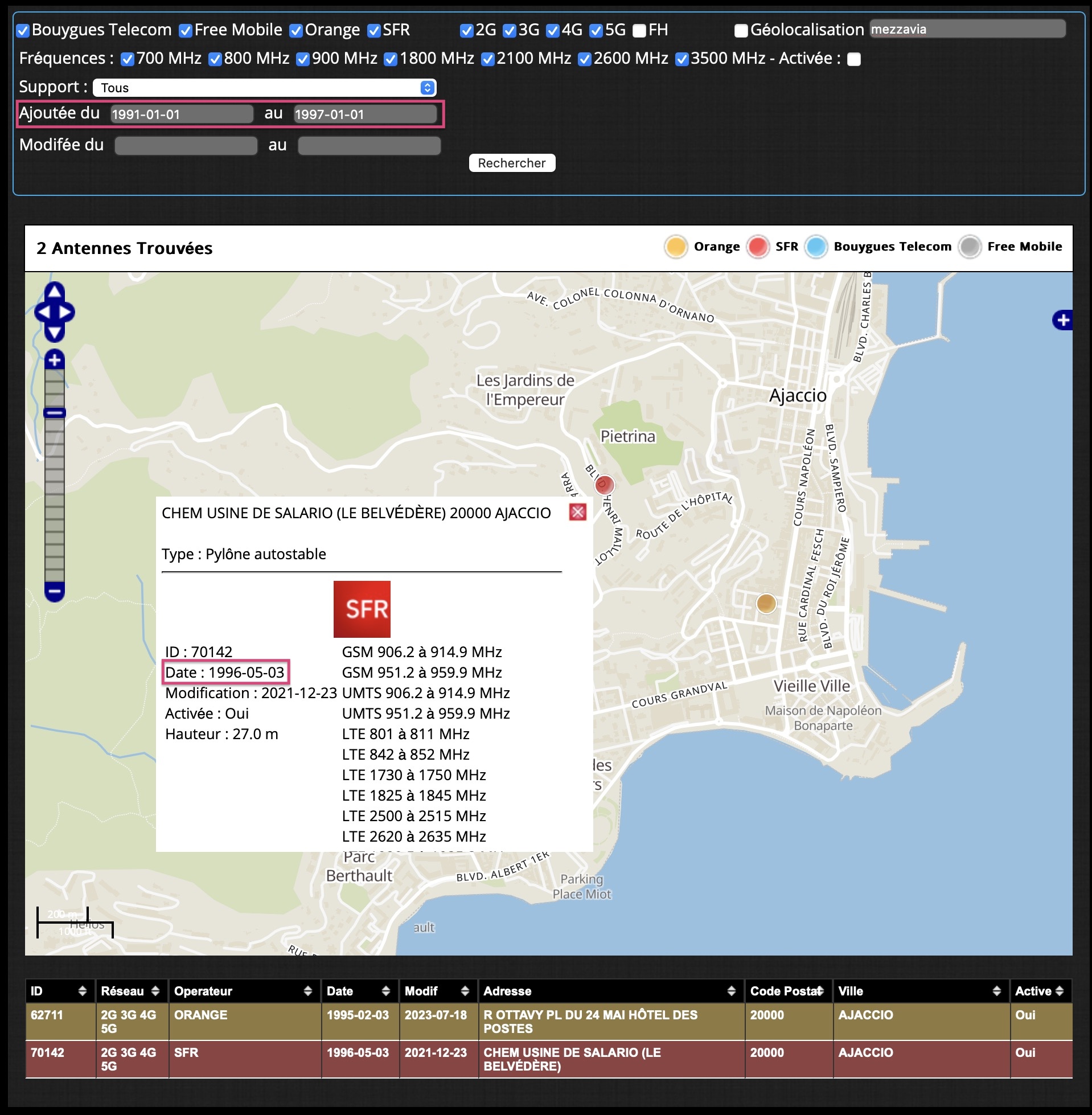The image size is (1092, 1115).
Task: Select table row ID 62711
Action: [x=549, y=1022]
